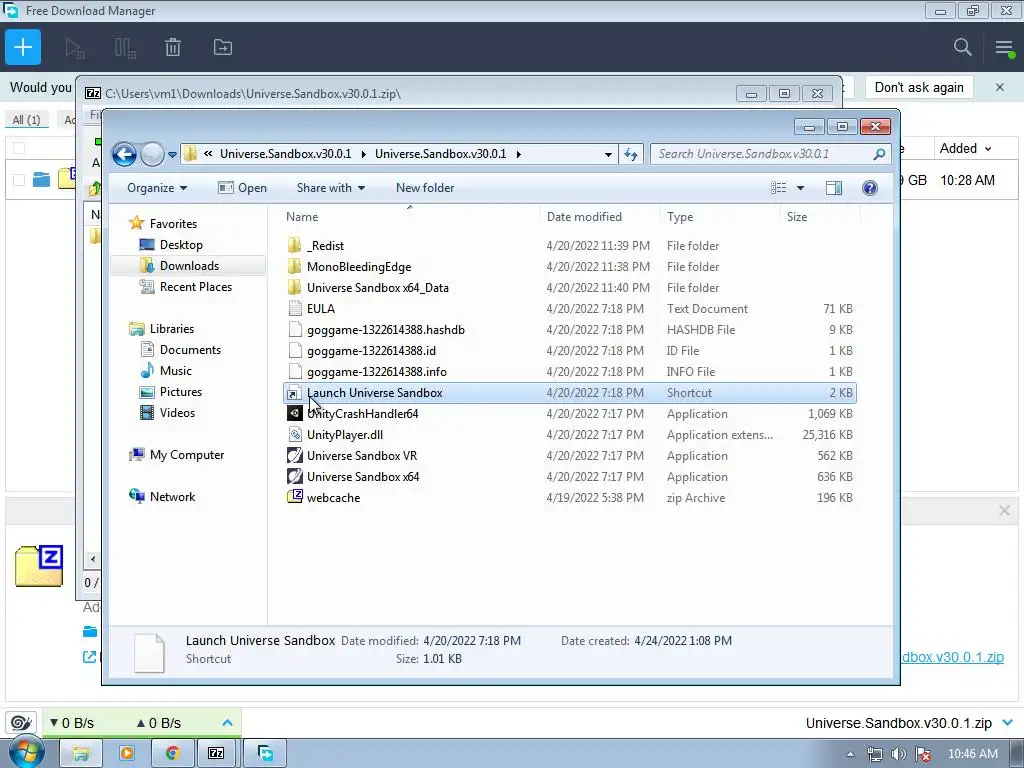Click the trash delete icon in FDM toolbar
Viewport: 1024px width, 768px height.
(x=173, y=48)
